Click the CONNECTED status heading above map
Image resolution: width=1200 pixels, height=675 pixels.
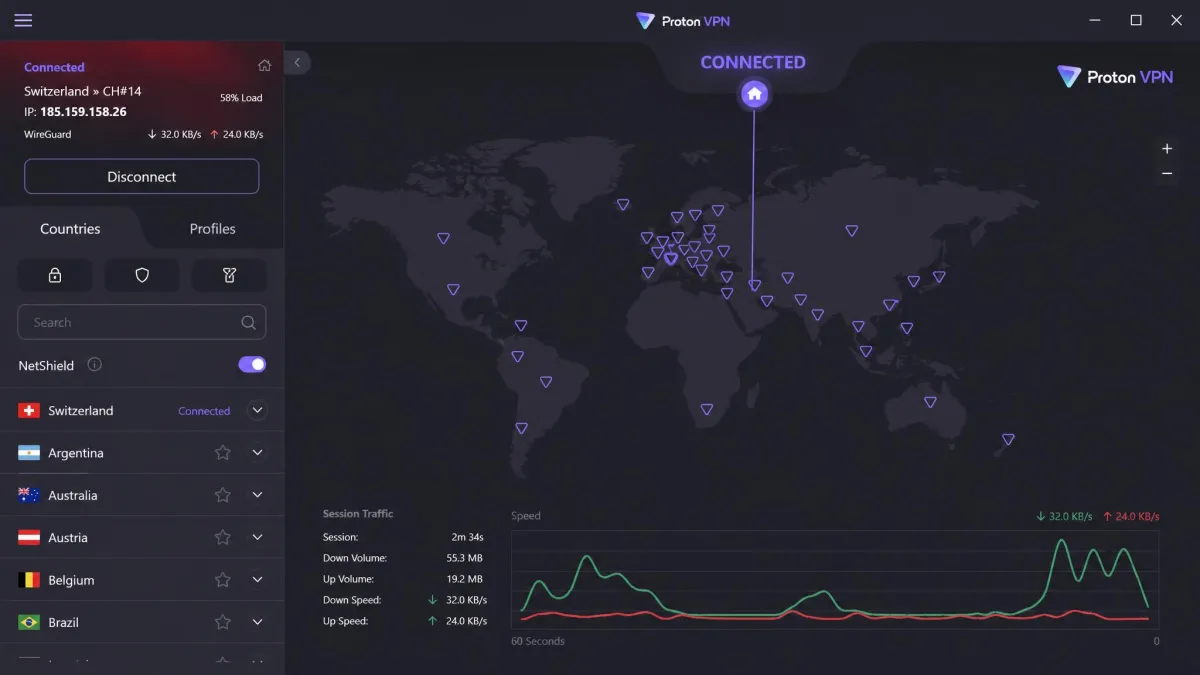click(x=753, y=62)
